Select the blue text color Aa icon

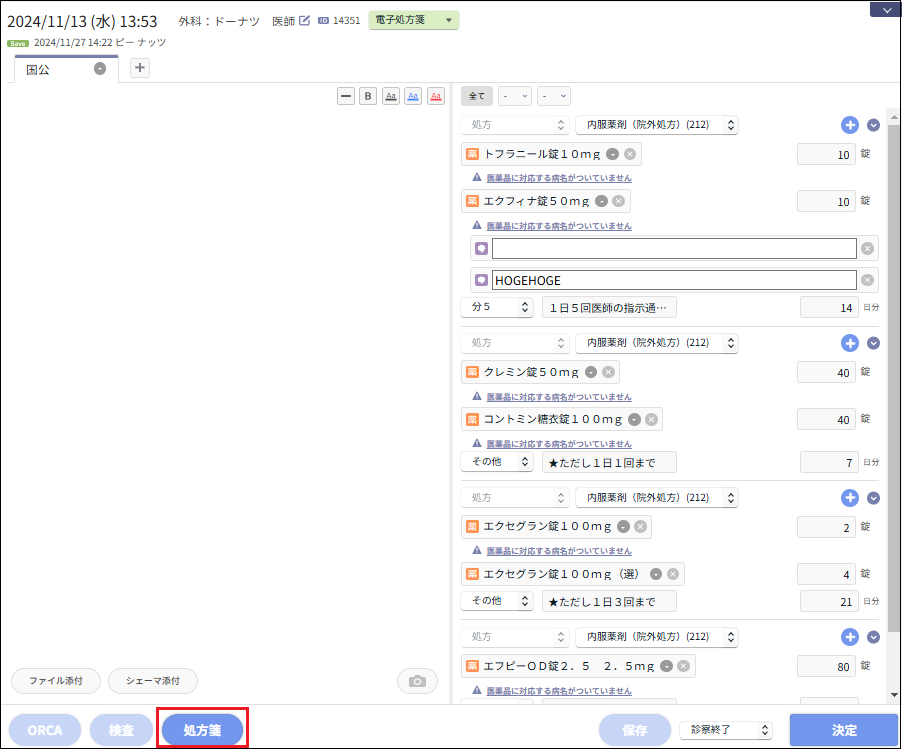coord(413,96)
